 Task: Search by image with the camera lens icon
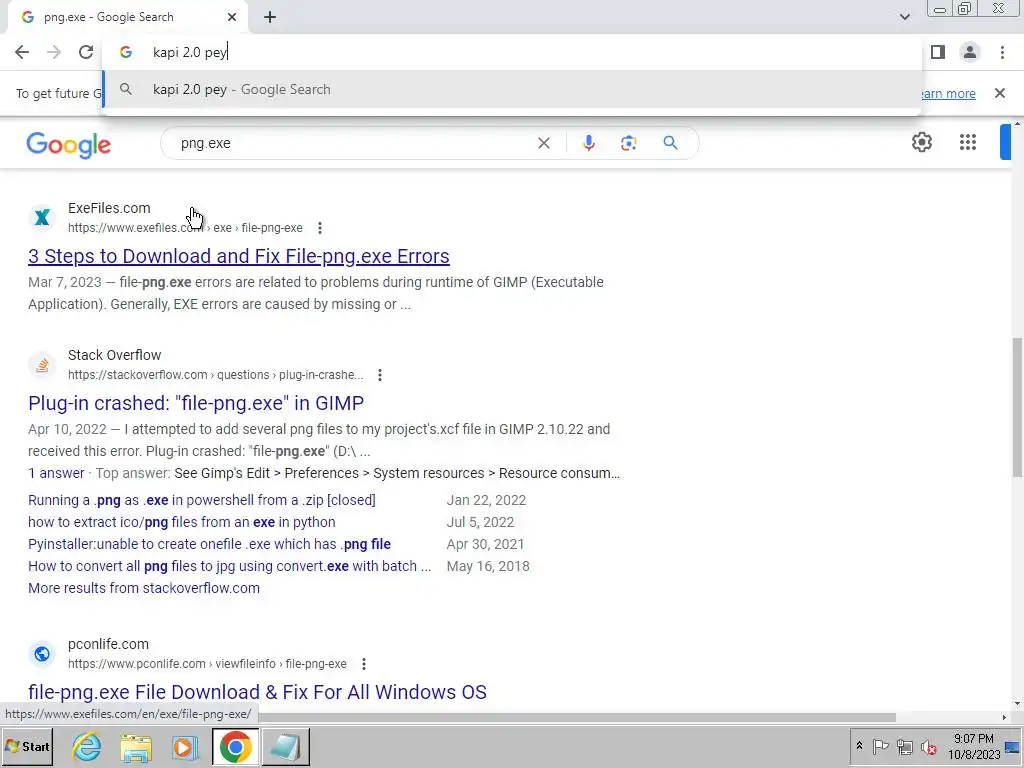pyautogui.click(x=628, y=143)
